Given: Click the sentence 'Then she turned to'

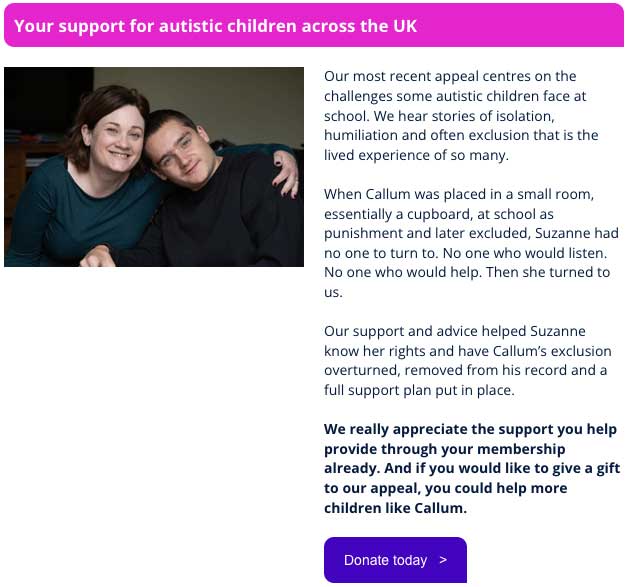Looking at the screenshot, I should [x=548, y=272].
